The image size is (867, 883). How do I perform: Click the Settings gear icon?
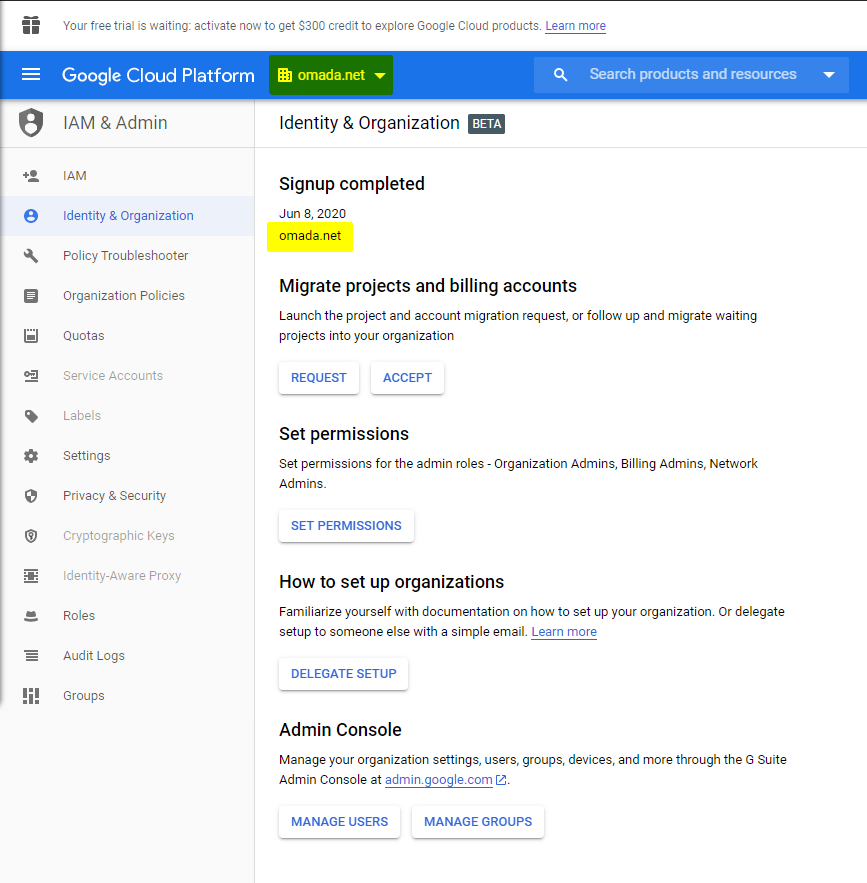point(31,456)
